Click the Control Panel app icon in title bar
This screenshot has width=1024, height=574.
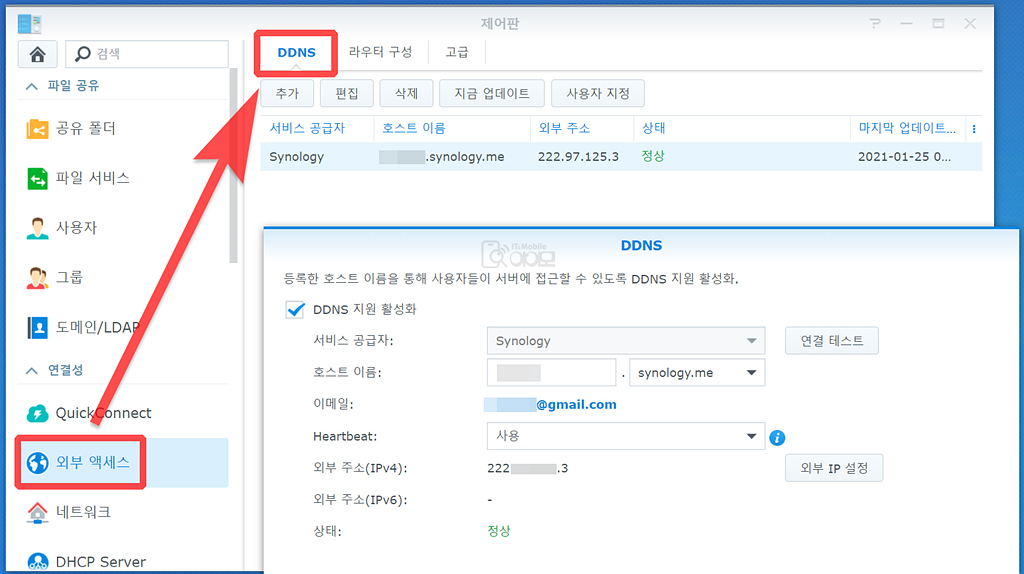[30, 24]
